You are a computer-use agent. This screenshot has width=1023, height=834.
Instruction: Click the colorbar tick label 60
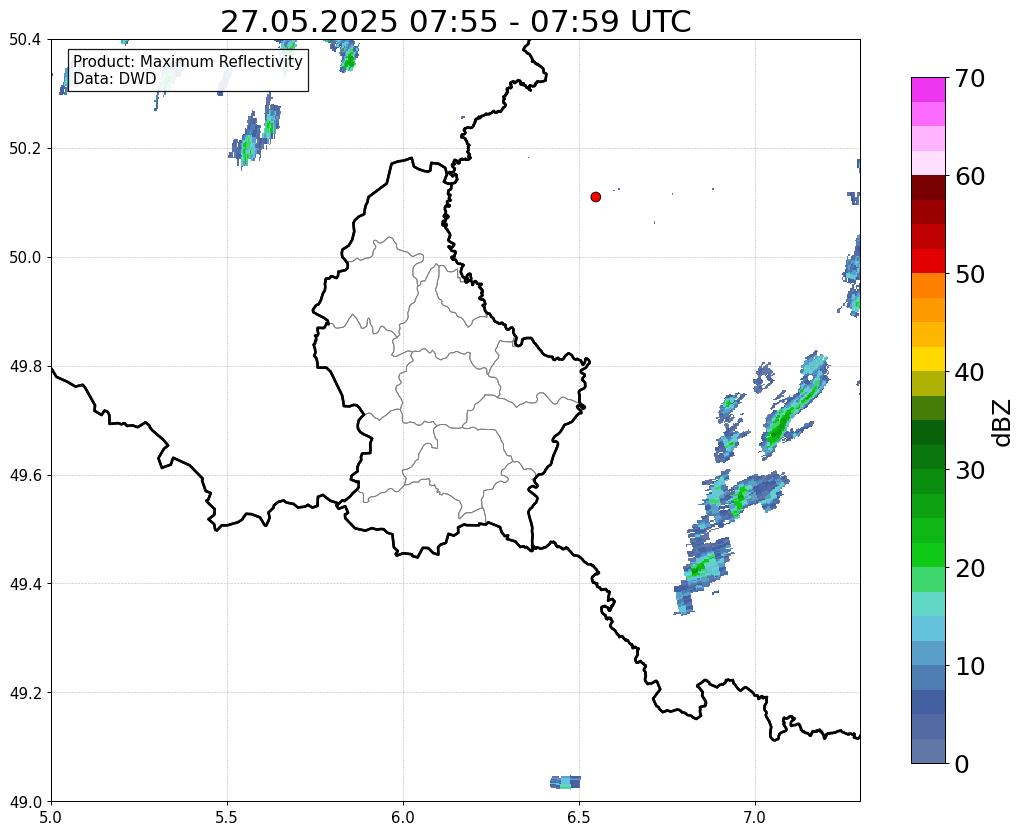click(970, 176)
